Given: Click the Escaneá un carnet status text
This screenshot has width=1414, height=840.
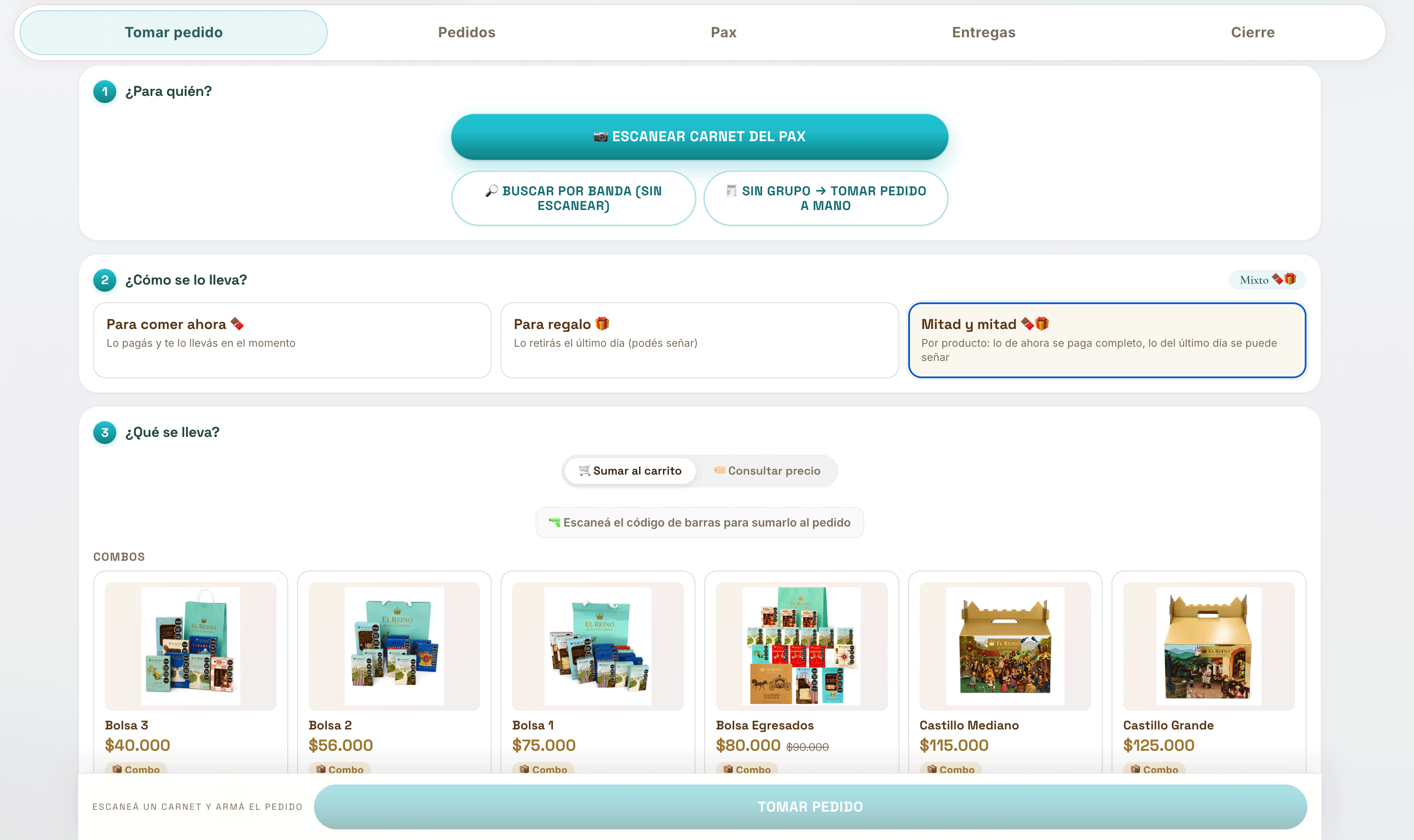Looking at the screenshot, I should tap(197, 807).
